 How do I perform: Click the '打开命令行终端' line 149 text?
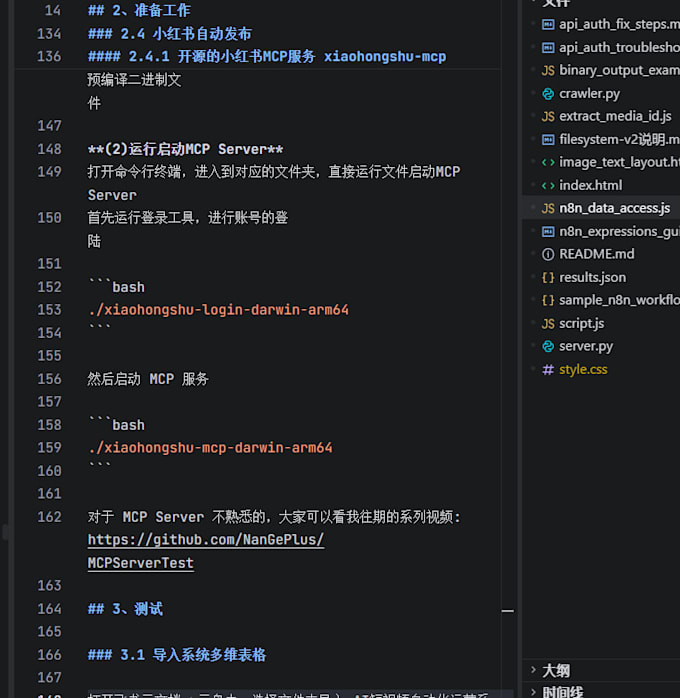click(274, 172)
